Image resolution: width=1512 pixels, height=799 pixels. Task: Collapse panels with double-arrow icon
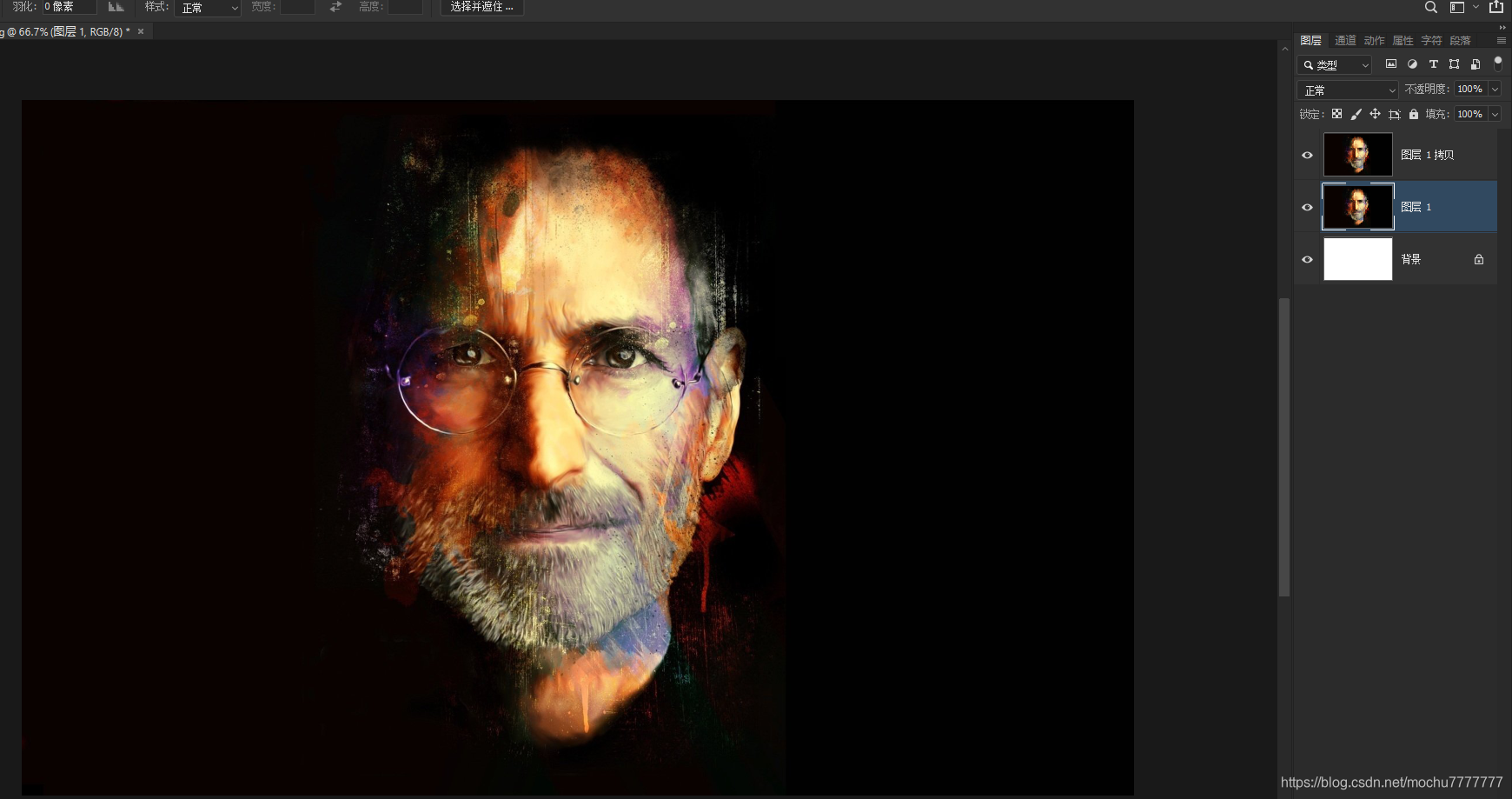click(x=1502, y=27)
